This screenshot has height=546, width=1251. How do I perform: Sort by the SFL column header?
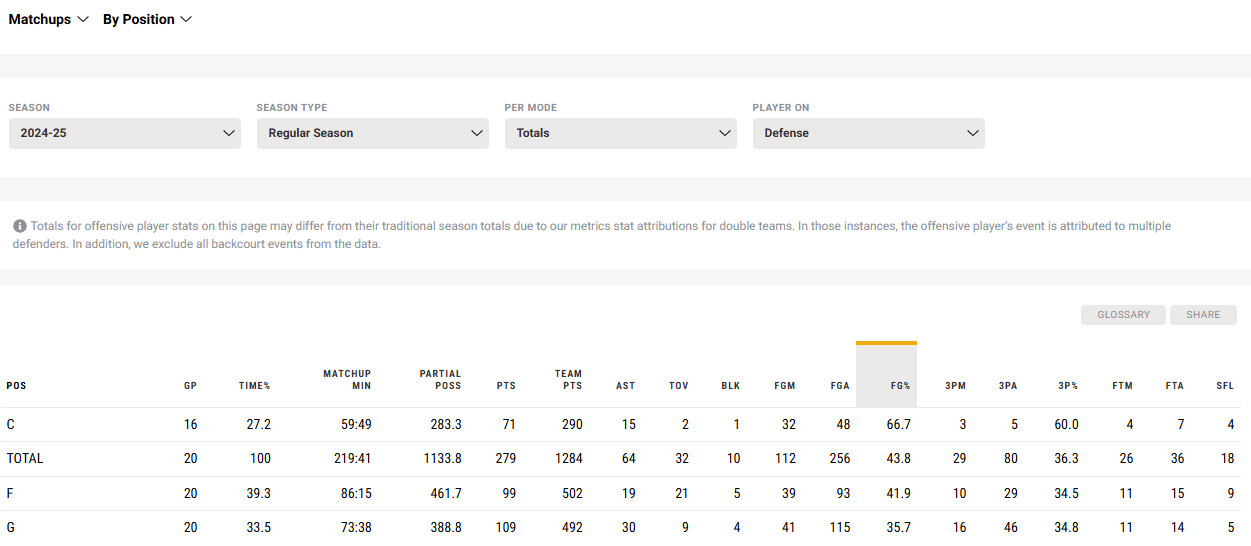pyautogui.click(x=1225, y=385)
